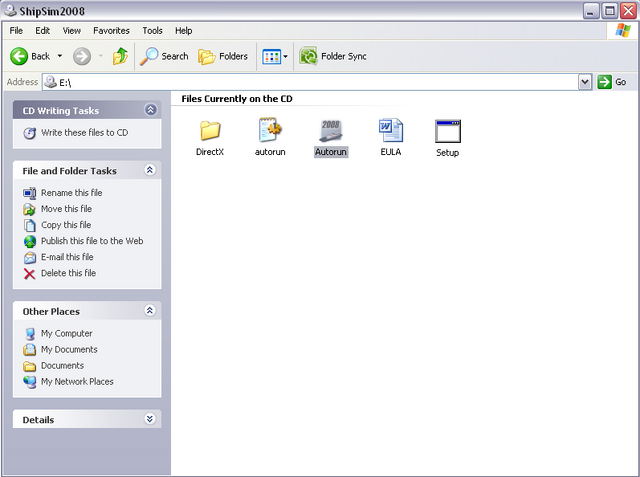
Task: Click the Forward arrow icon
Action: pos(82,56)
